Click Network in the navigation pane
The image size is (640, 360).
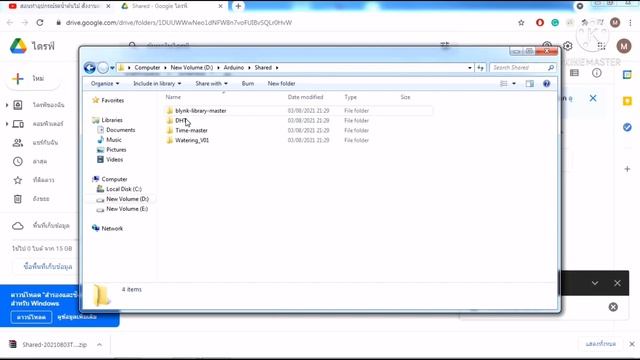coord(112,229)
